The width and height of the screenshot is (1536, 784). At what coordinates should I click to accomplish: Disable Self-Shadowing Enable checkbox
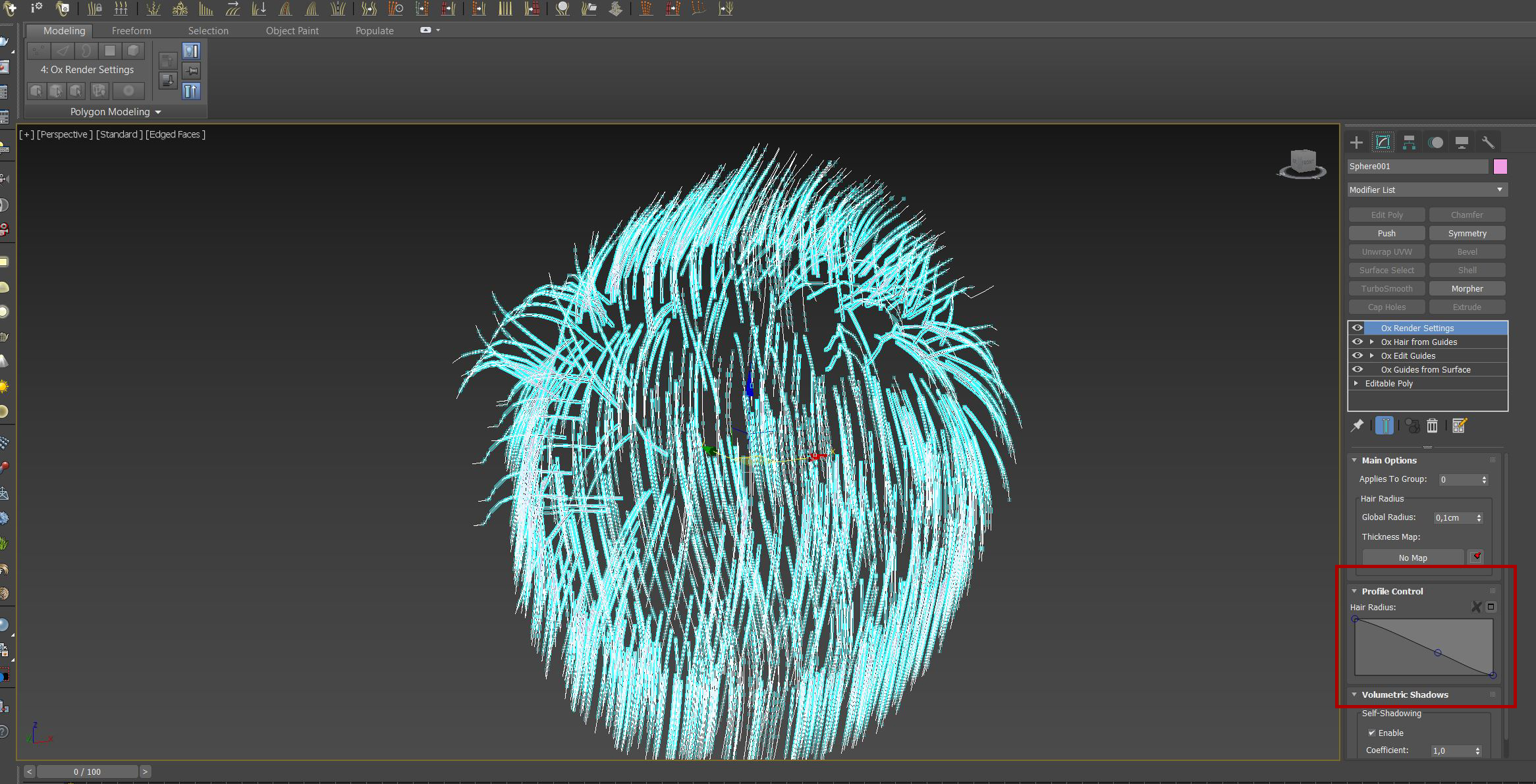1372,733
